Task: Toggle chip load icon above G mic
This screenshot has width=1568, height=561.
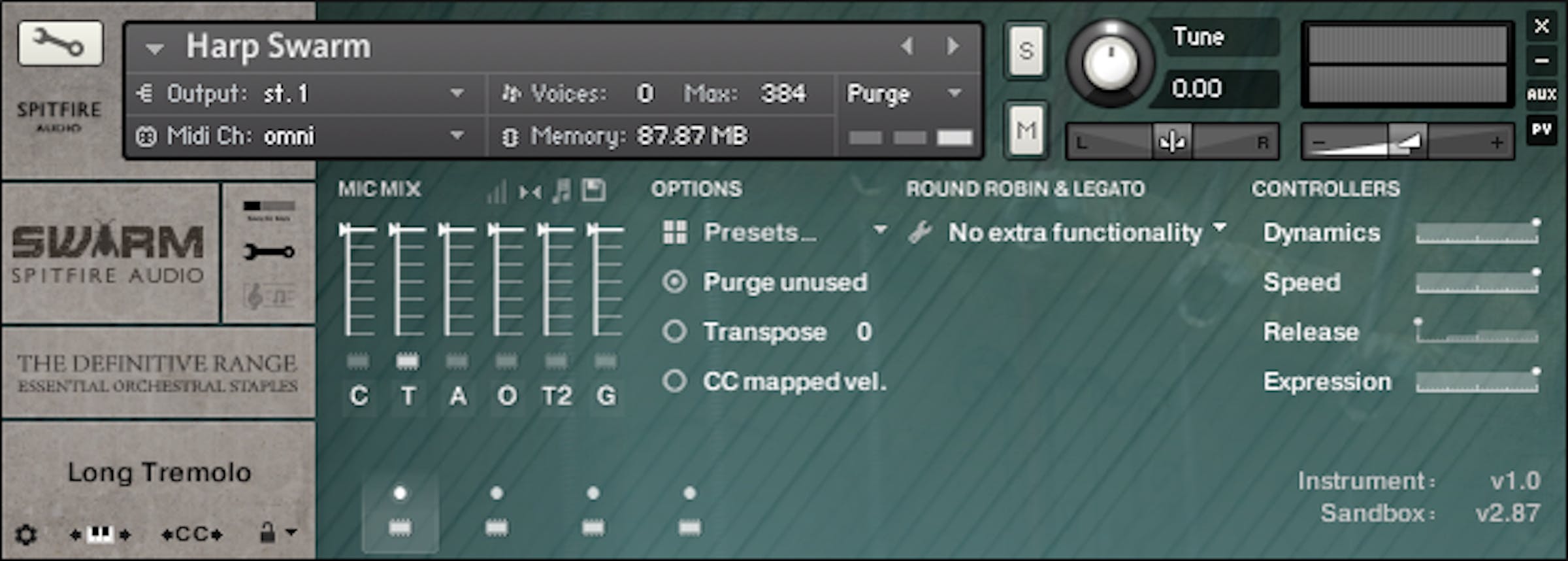Action: pyautogui.click(x=606, y=360)
